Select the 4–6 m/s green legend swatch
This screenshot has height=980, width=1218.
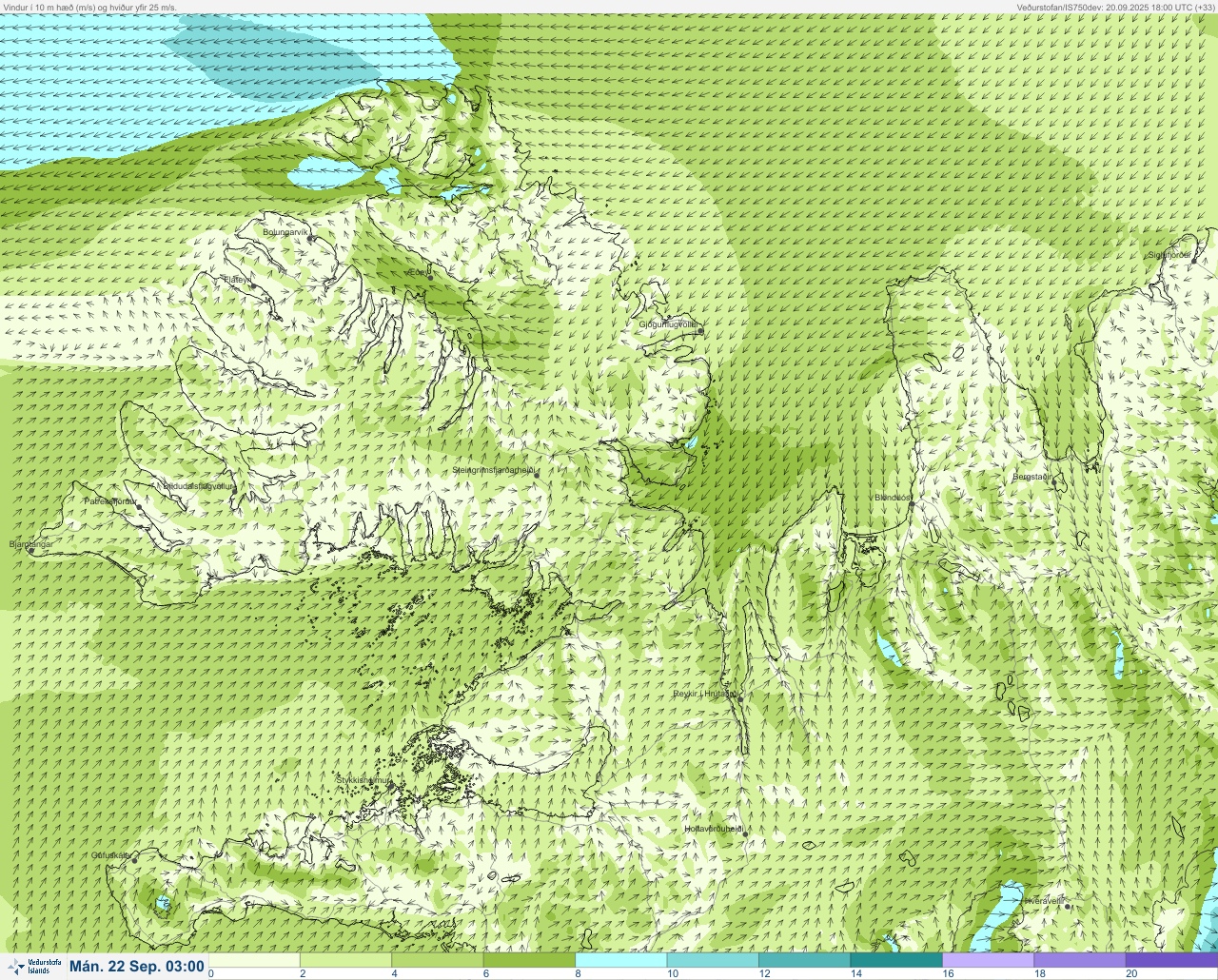click(437, 960)
